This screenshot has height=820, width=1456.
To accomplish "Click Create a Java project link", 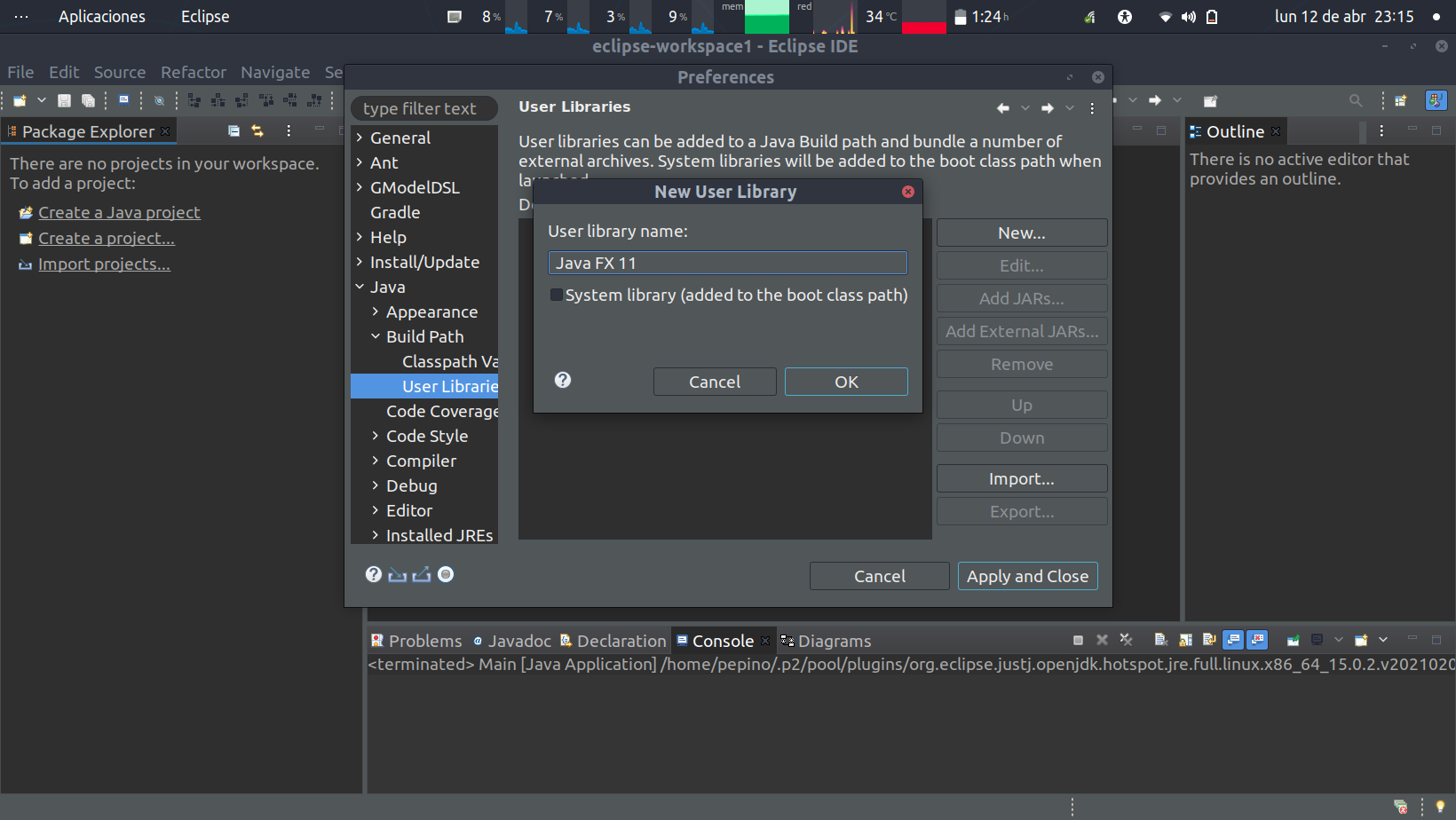I will coord(119,212).
